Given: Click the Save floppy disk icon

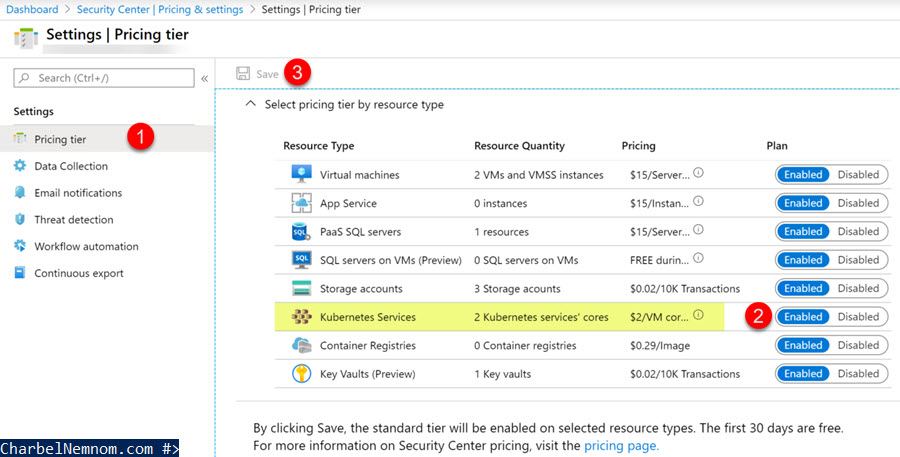Looking at the screenshot, I should tap(243, 73).
